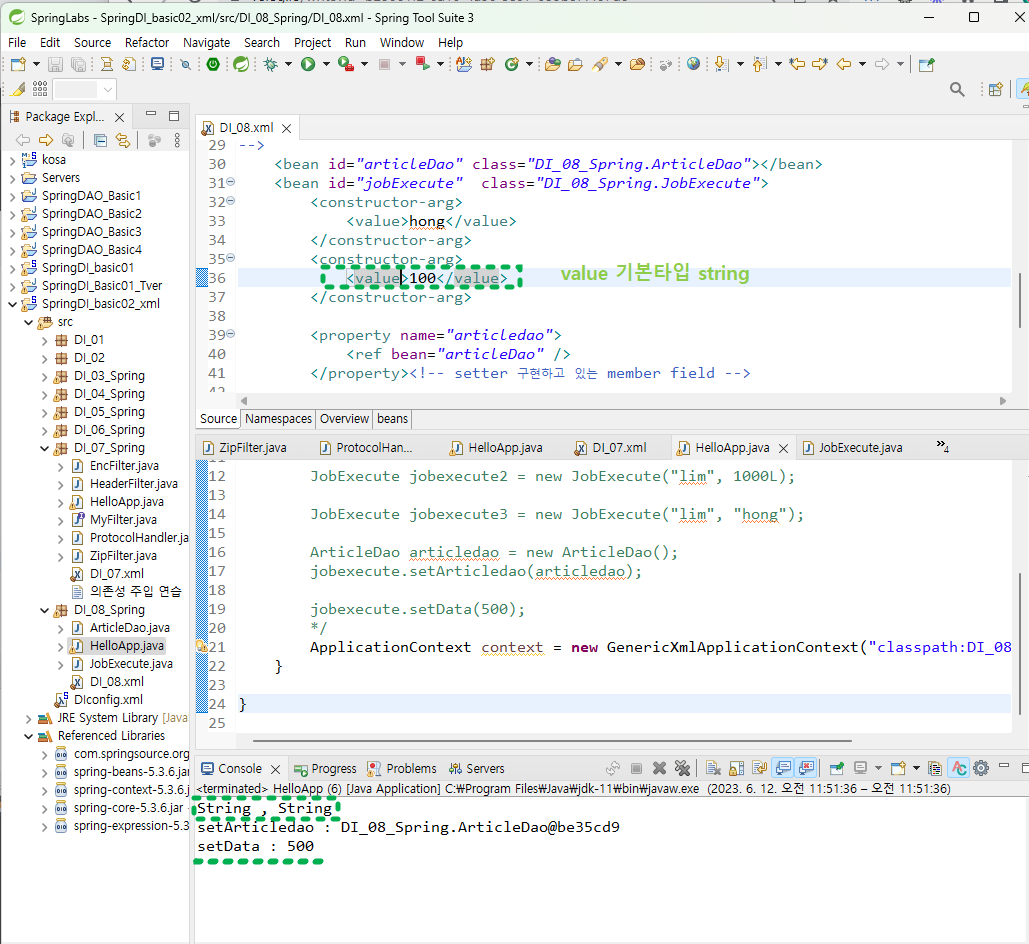Close the lower HelloApp.java editor tab
The width and height of the screenshot is (1029, 944).
point(784,448)
